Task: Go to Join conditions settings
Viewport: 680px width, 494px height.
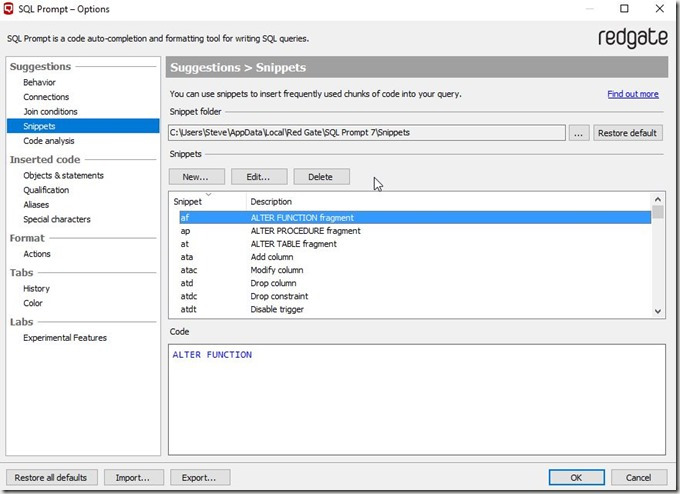Action: [x=50, y=112]
